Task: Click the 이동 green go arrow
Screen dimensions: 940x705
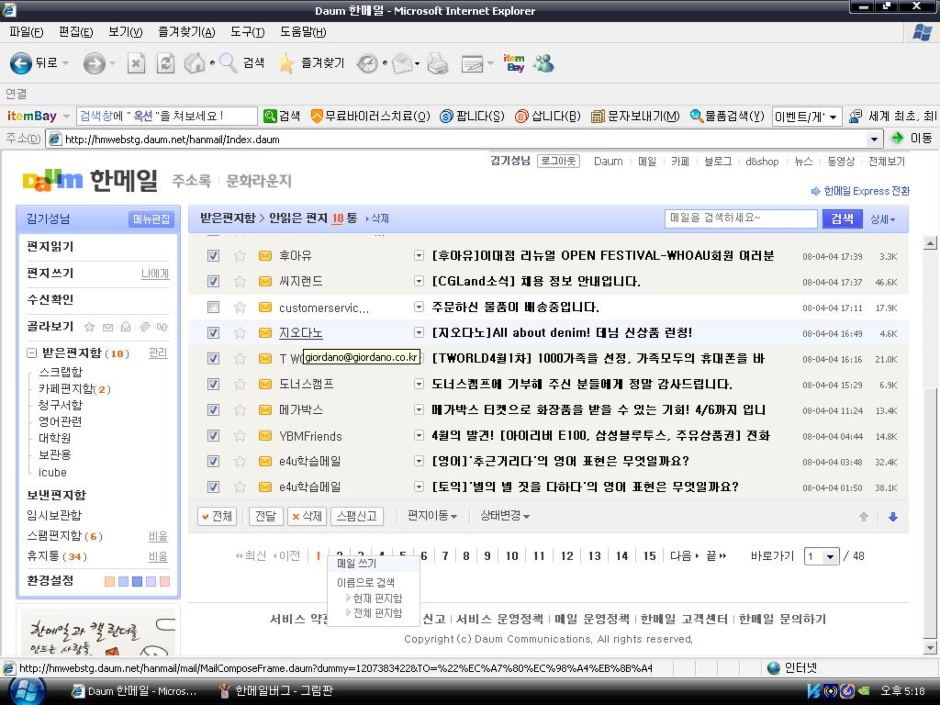Action: point(897,138)
